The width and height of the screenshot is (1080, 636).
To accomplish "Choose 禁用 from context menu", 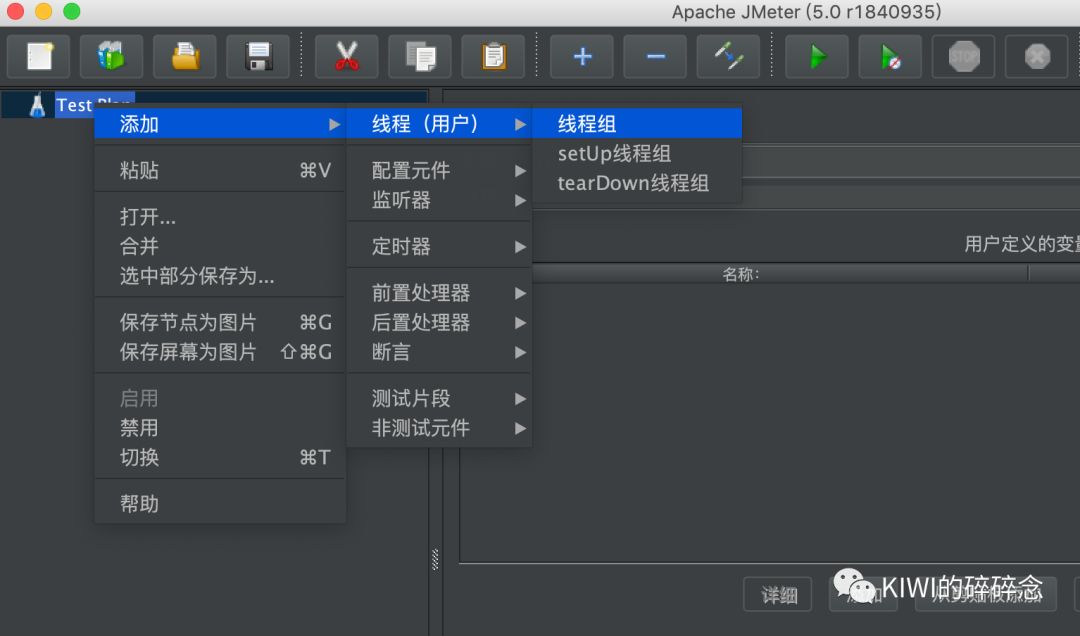I will point(220,428).
